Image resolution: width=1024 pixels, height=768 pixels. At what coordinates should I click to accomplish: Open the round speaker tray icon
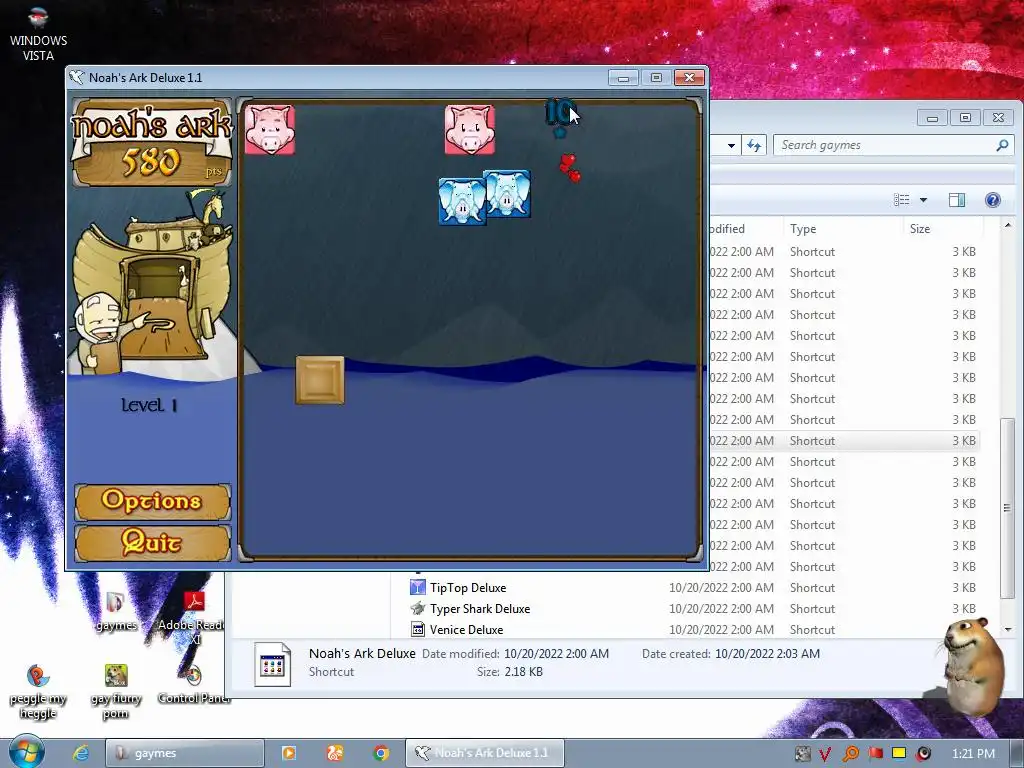click(923, 754)
